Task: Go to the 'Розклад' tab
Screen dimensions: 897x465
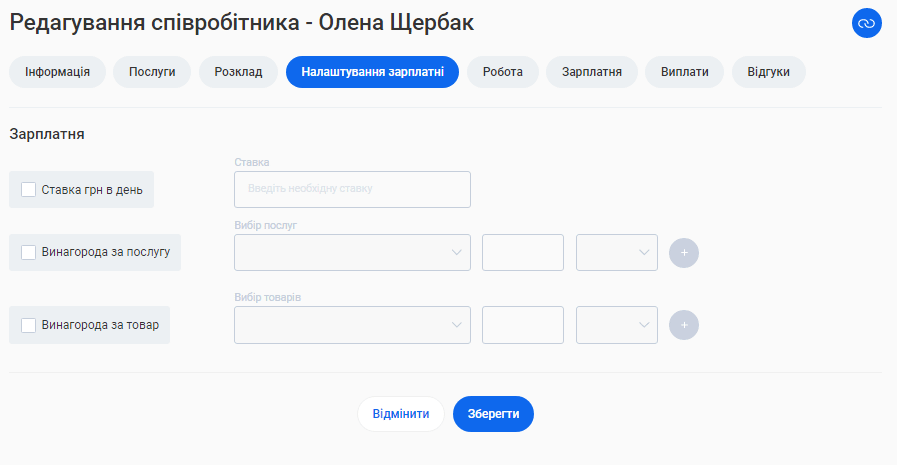Action: pyautogui.click(x=238, y=73)
